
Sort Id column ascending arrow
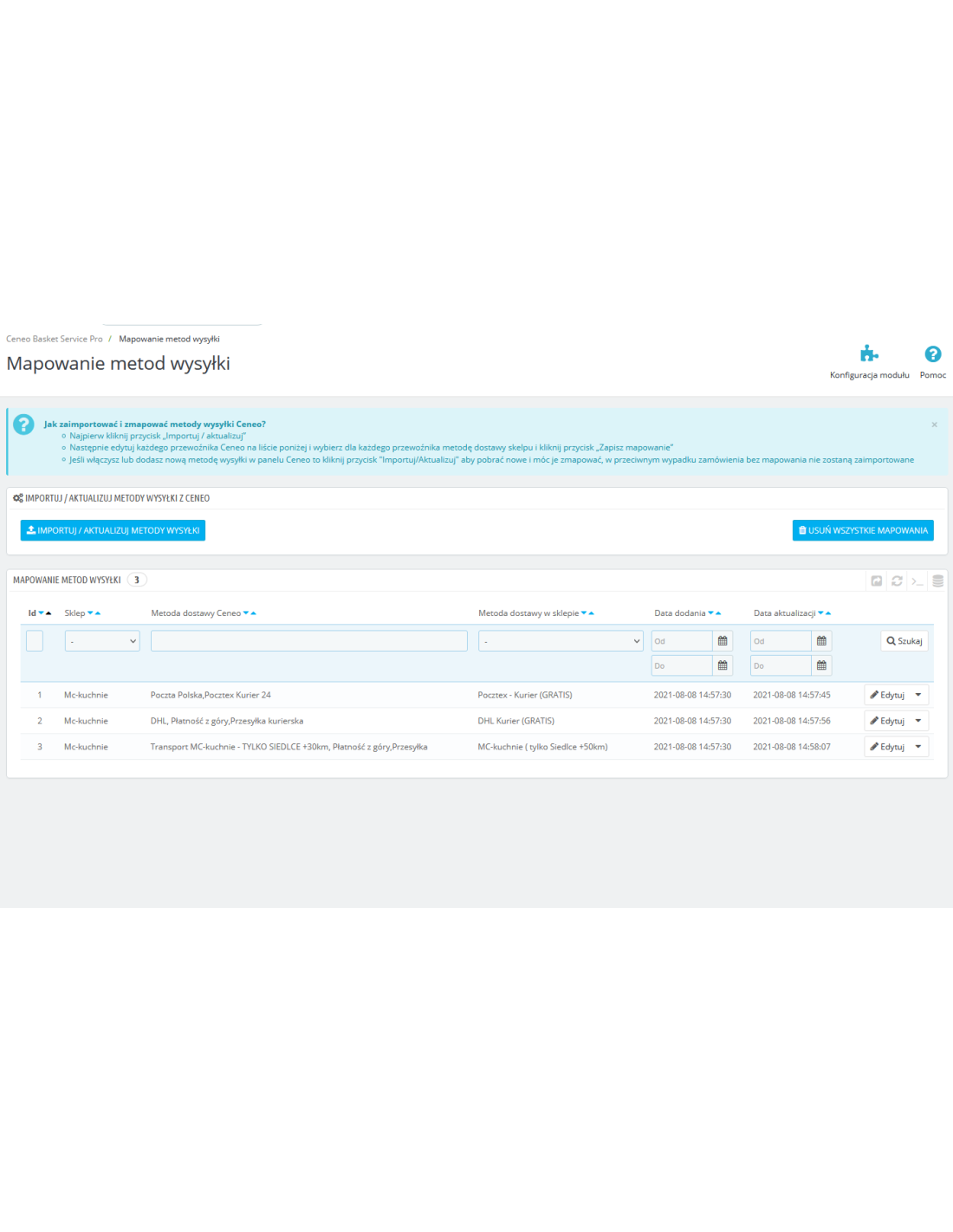coord(49,613)
